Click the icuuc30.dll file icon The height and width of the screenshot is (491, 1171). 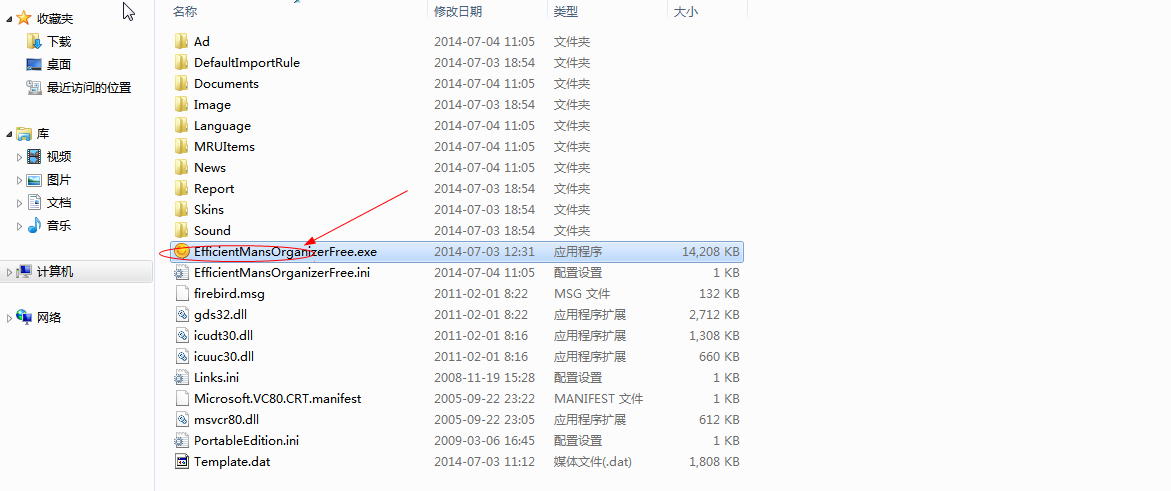[x=181, y=356]
